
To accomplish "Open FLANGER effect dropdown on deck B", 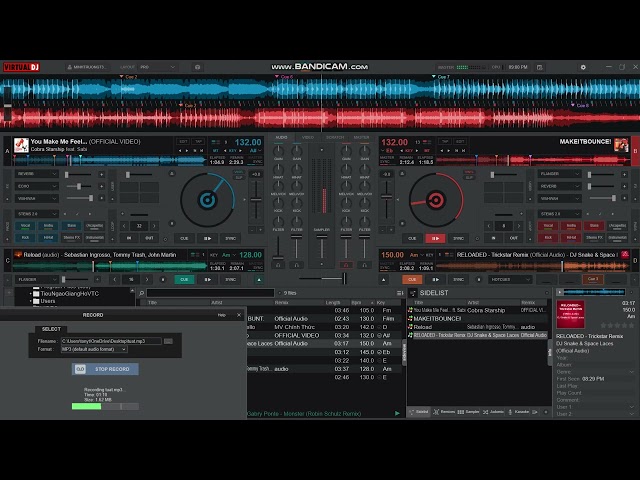I will 559,174.
